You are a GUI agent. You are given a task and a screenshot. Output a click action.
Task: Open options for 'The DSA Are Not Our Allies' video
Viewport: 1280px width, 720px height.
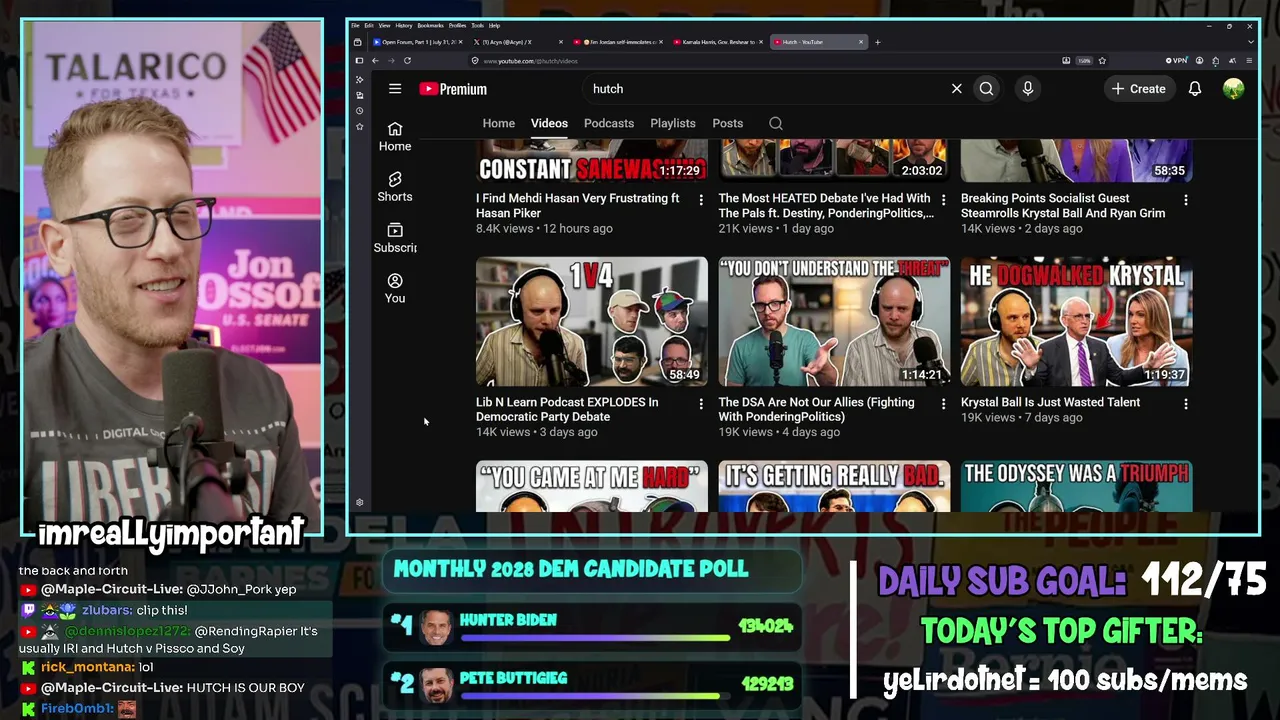click(943, 404)
